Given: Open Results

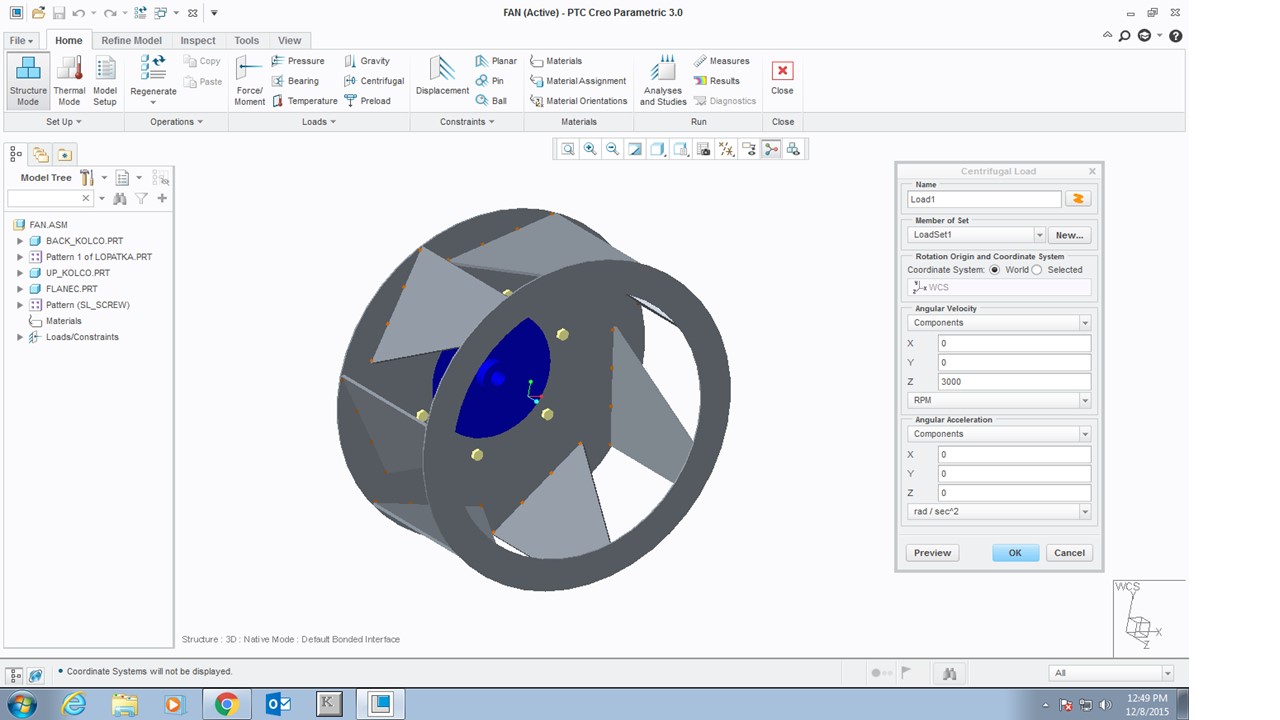Looking at the screenshot, I should 716,81.
